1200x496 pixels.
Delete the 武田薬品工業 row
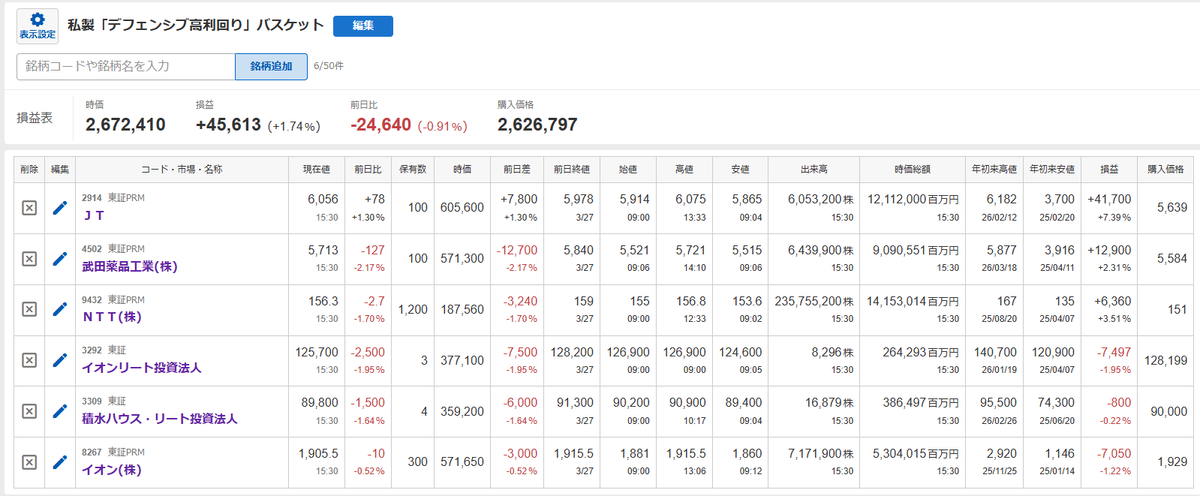(x=29, y=259)
